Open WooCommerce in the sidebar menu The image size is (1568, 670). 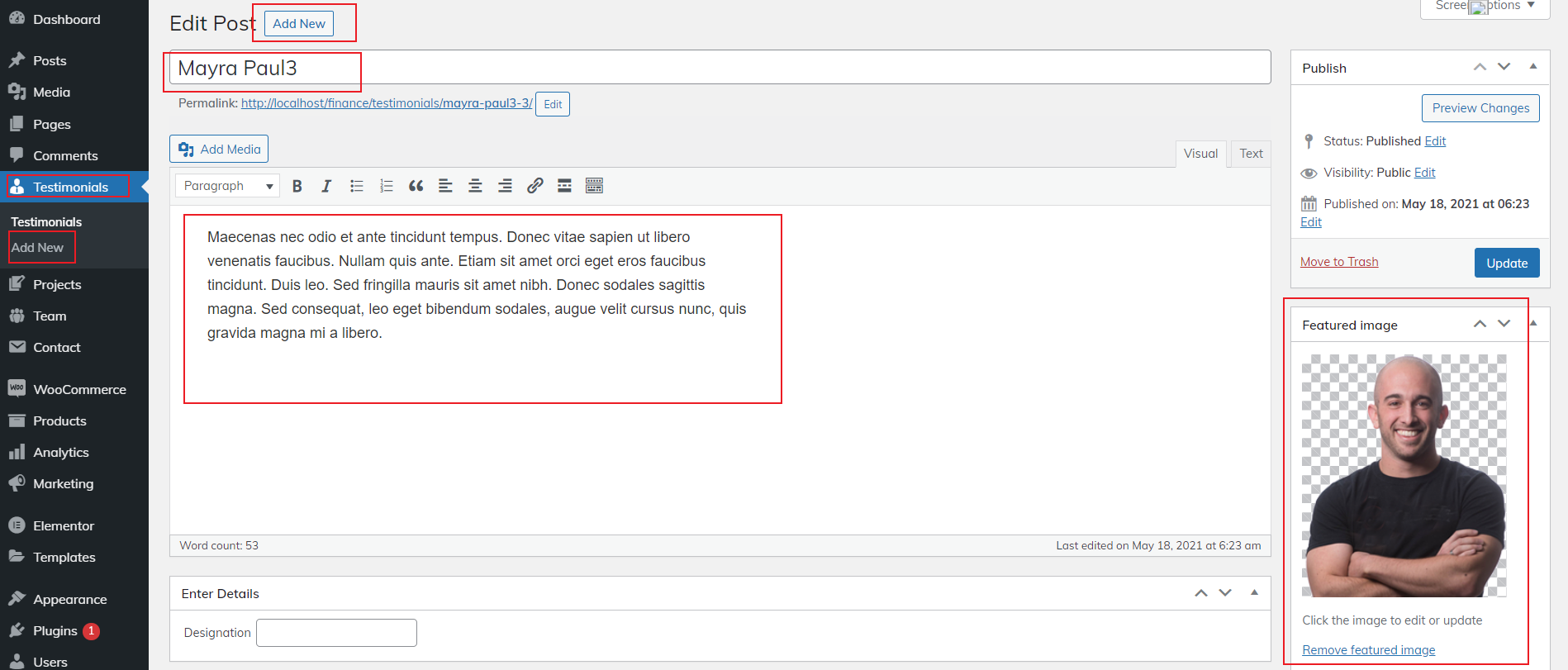79,389
